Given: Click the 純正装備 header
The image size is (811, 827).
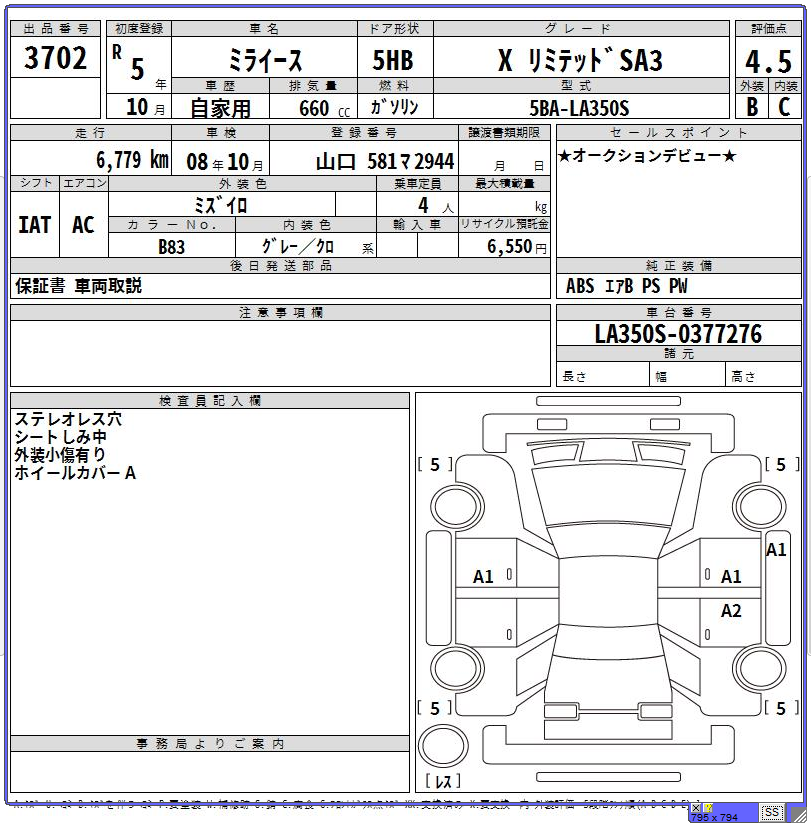Looking at the screenshot, I should point(679,266).
